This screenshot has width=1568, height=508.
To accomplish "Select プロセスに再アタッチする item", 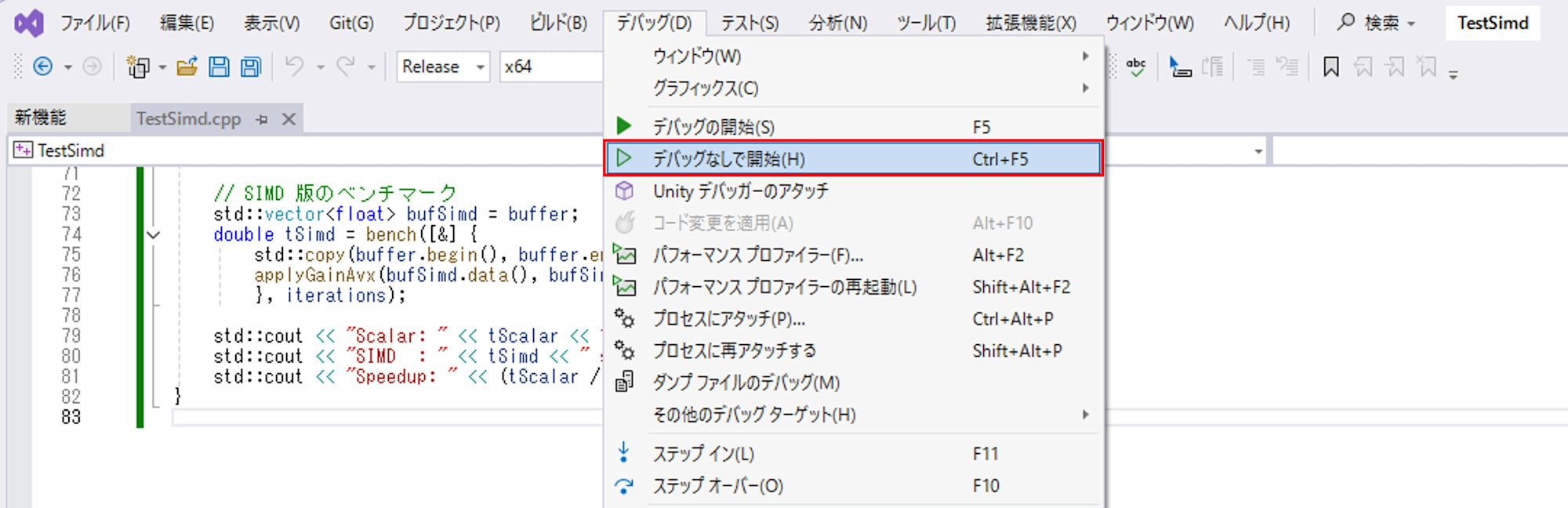I will 854,350.
